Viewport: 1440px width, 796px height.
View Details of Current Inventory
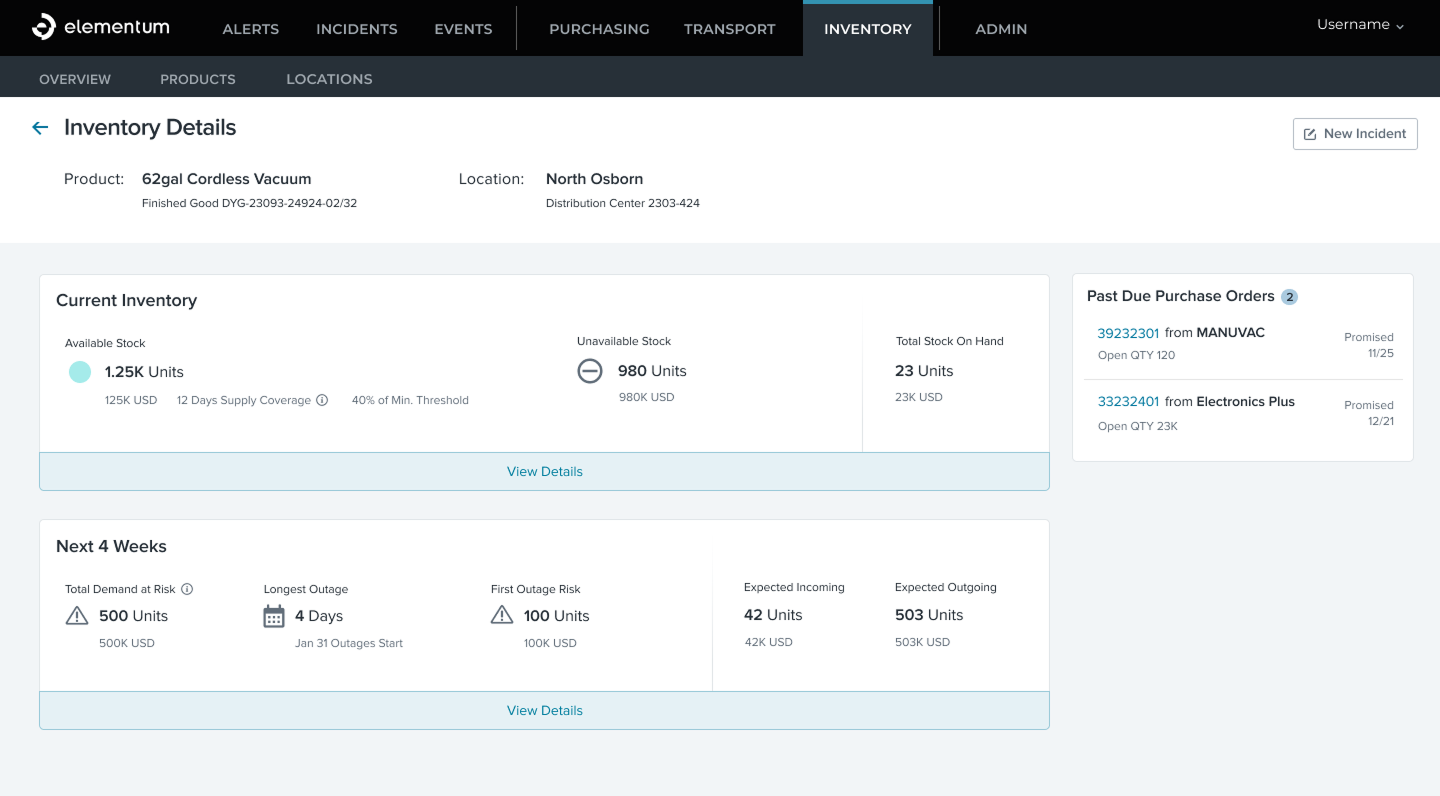(x=544, y=471)
